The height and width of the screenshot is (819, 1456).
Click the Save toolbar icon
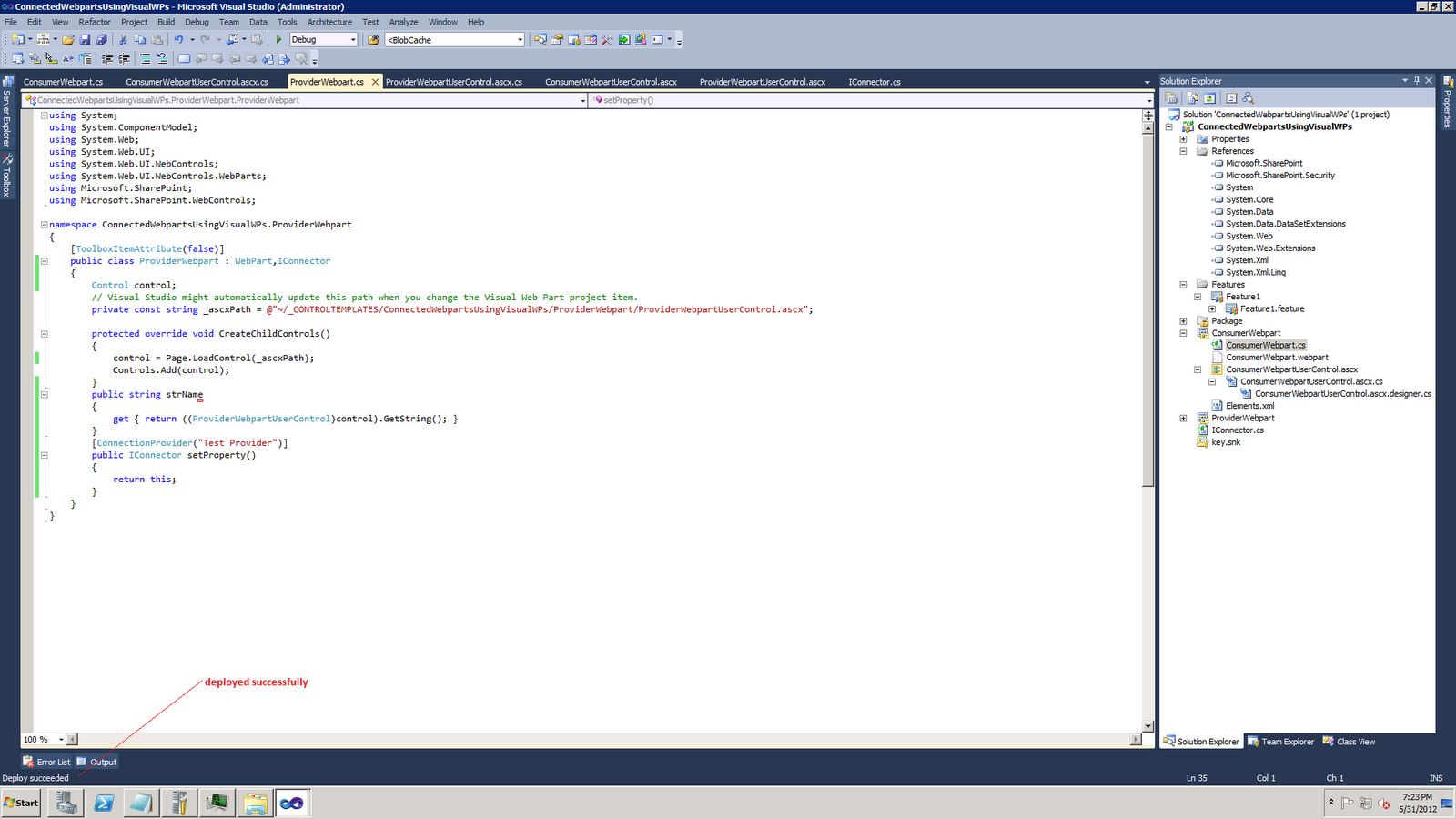pyautogui.click(x=85, y=40)
